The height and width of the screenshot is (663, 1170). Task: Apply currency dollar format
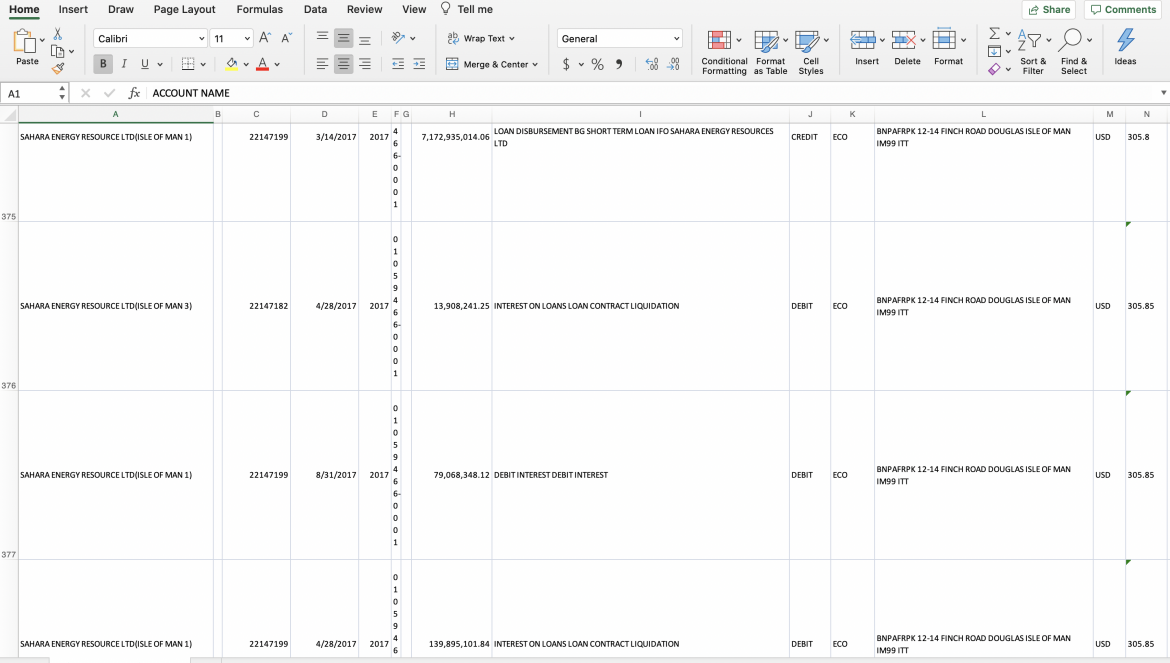coord(566,64)
